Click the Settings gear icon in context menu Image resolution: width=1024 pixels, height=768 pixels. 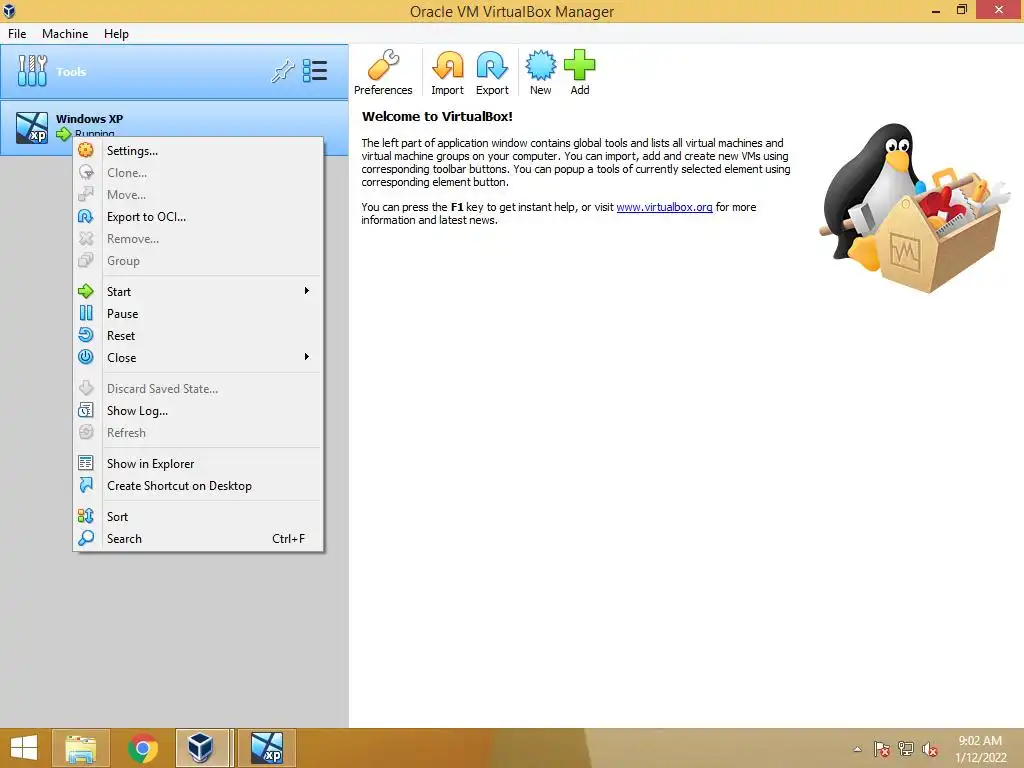[86, 150]
